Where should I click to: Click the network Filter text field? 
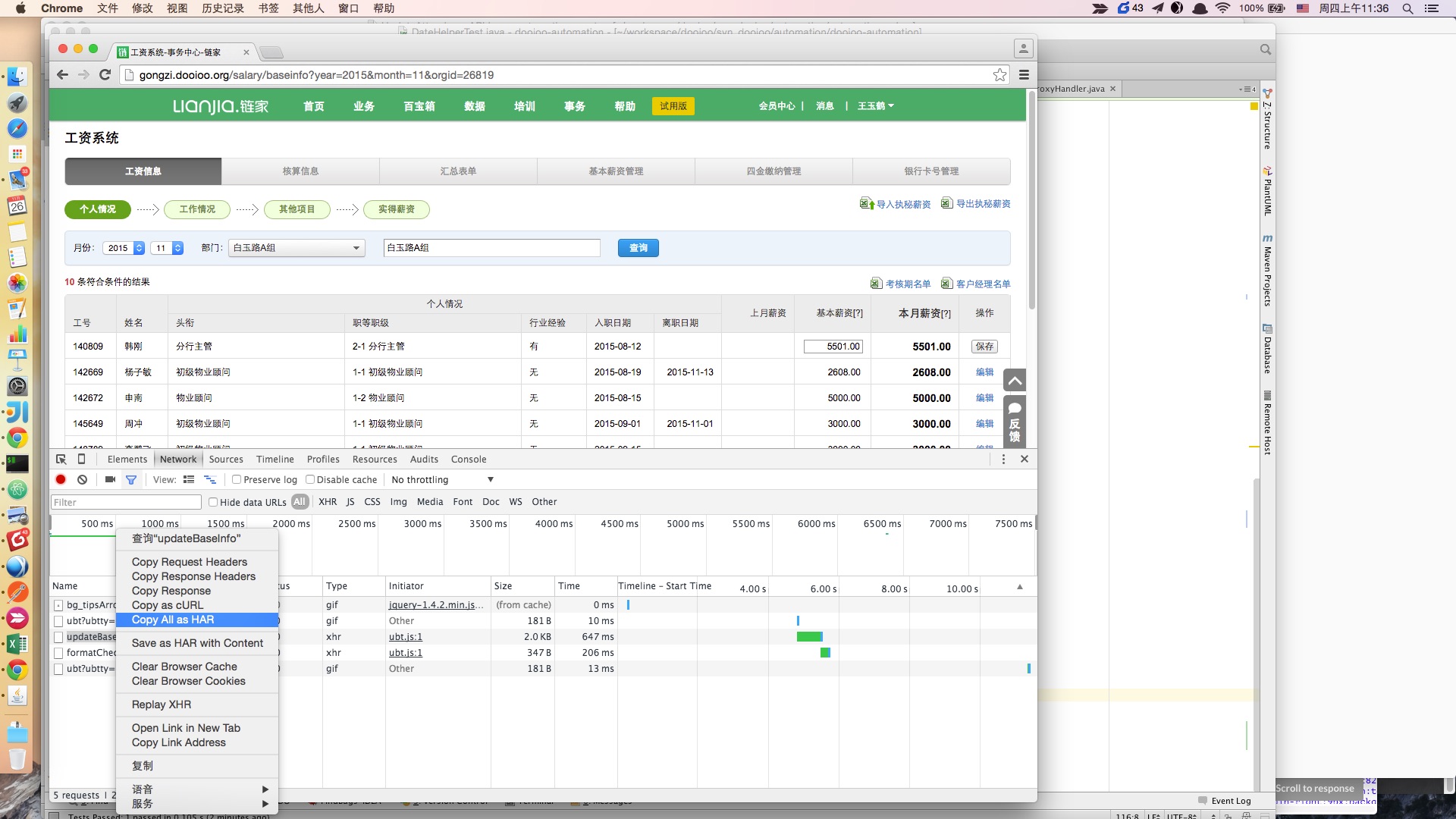click(x=126, y=502)
